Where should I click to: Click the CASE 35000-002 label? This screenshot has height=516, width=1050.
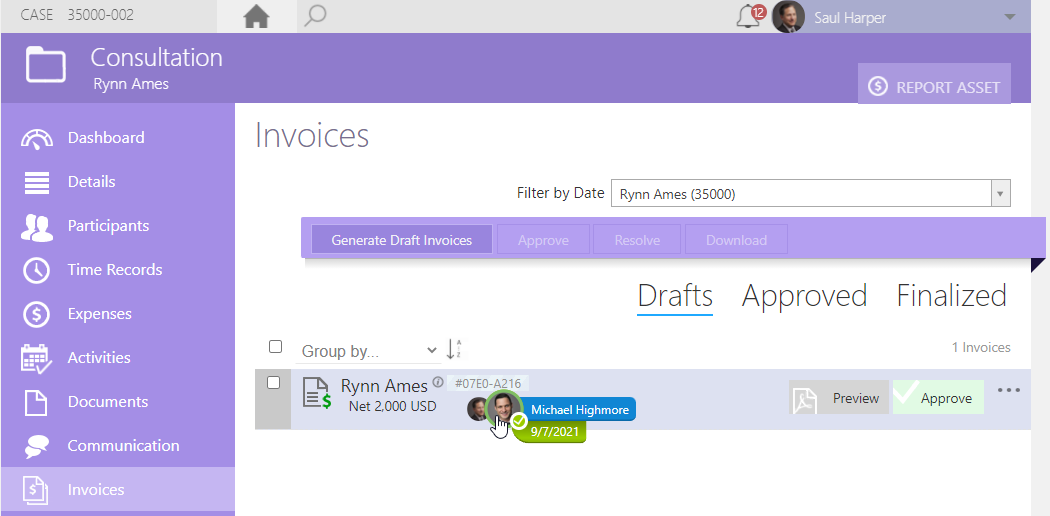pyautogui.click(x=77, y=15)
